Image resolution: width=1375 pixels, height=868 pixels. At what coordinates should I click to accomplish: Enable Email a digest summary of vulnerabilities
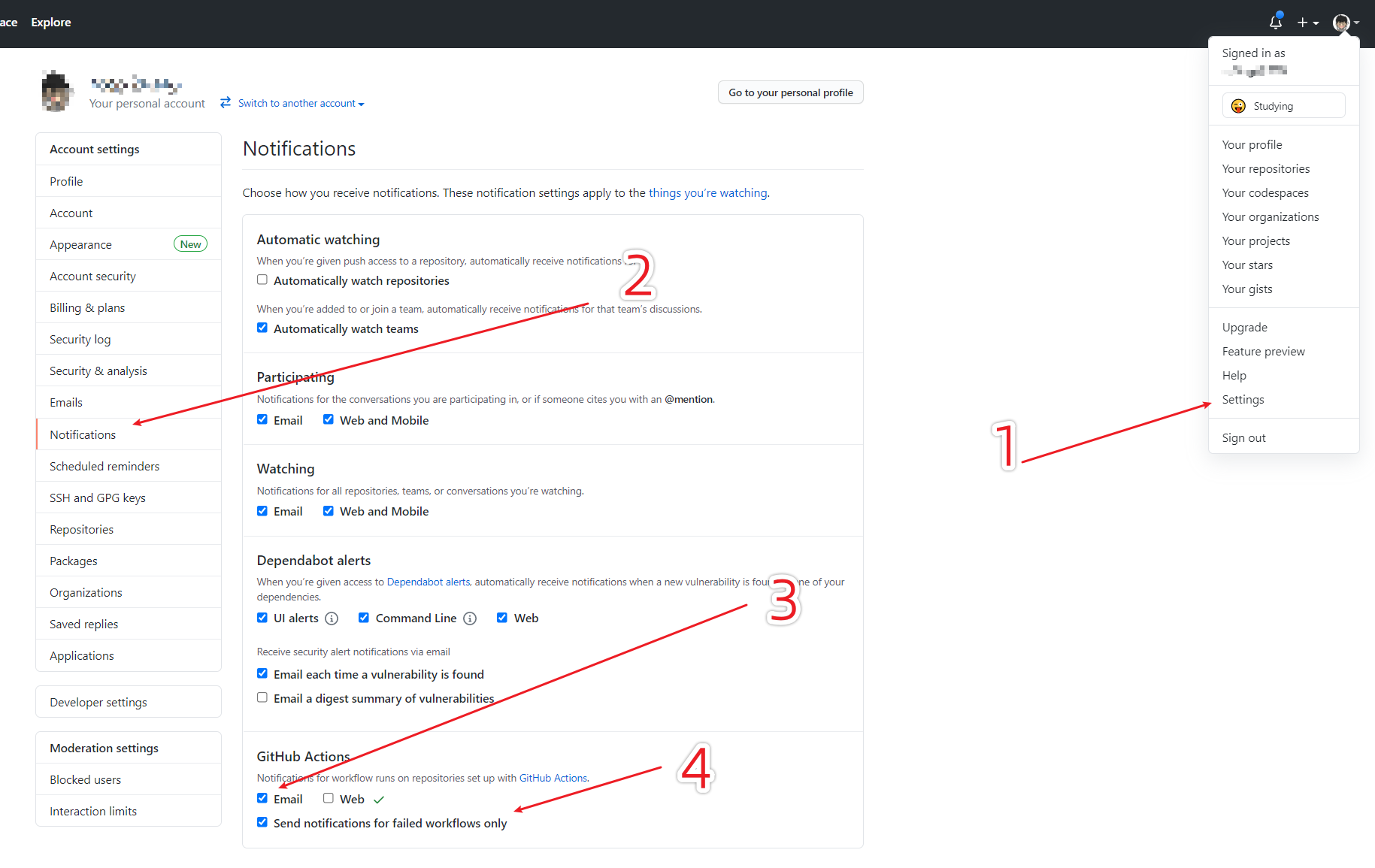[x=262, y=697]
